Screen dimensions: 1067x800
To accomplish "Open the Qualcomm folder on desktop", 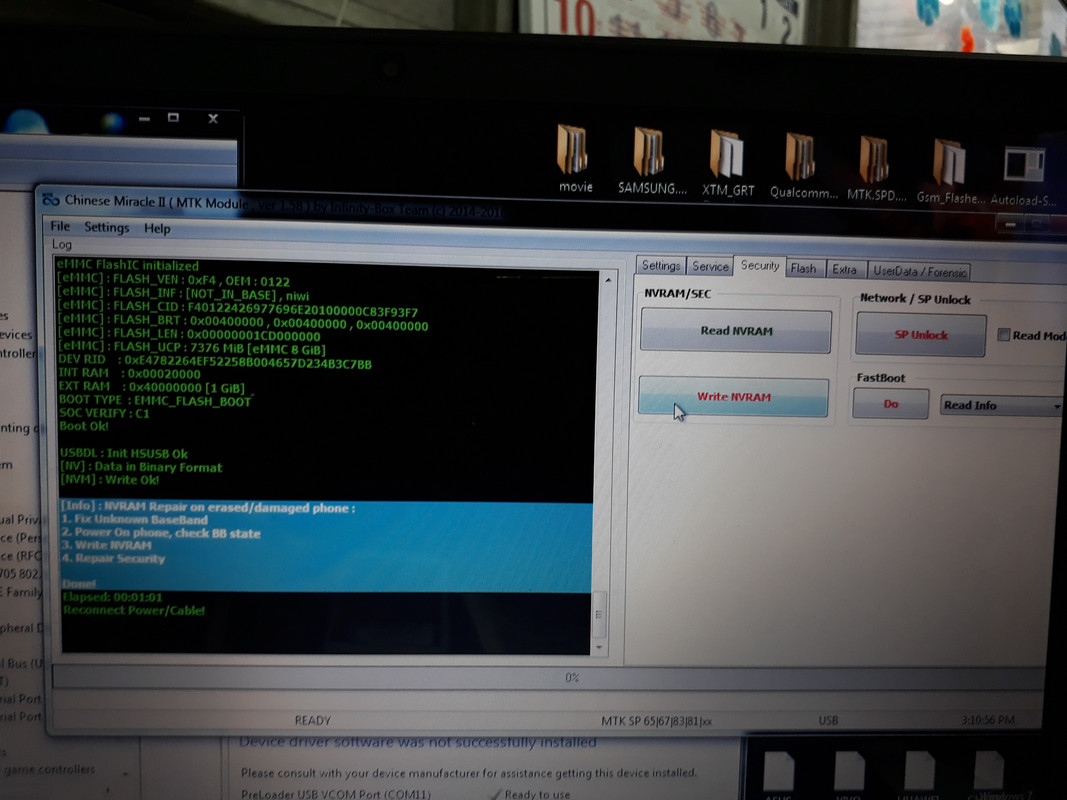I will click(x=803, y=167).
